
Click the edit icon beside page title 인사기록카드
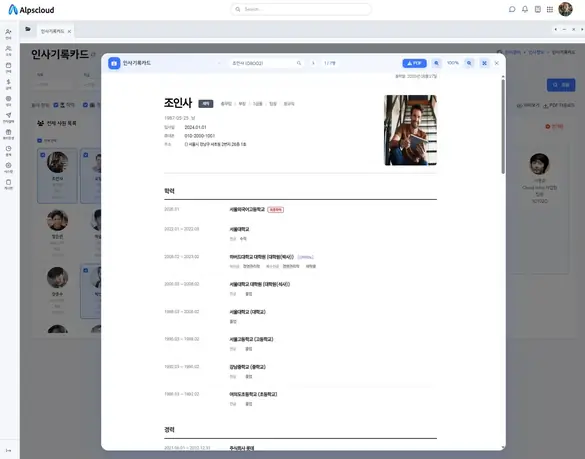(x=93, y=54)
